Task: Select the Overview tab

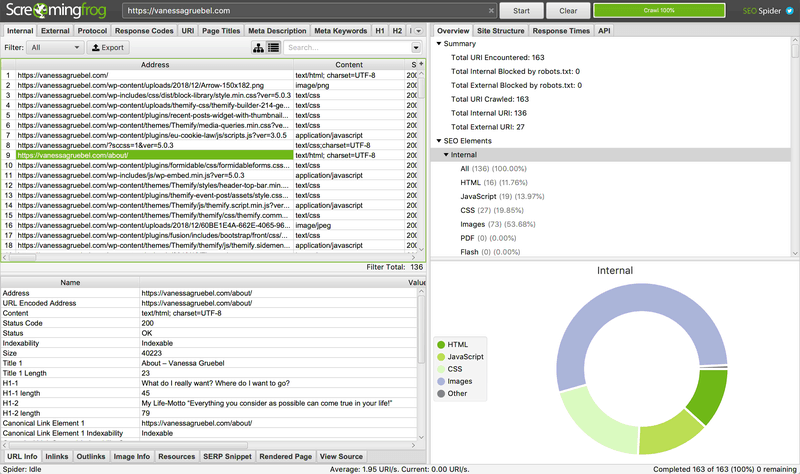Action: click(x=453, y=31)
